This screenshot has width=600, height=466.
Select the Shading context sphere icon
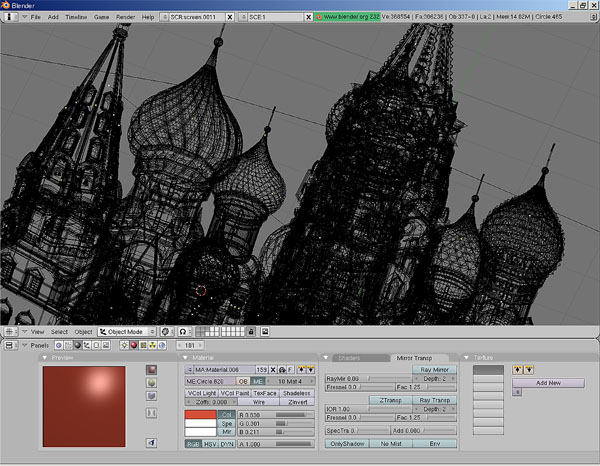point(78,345)
